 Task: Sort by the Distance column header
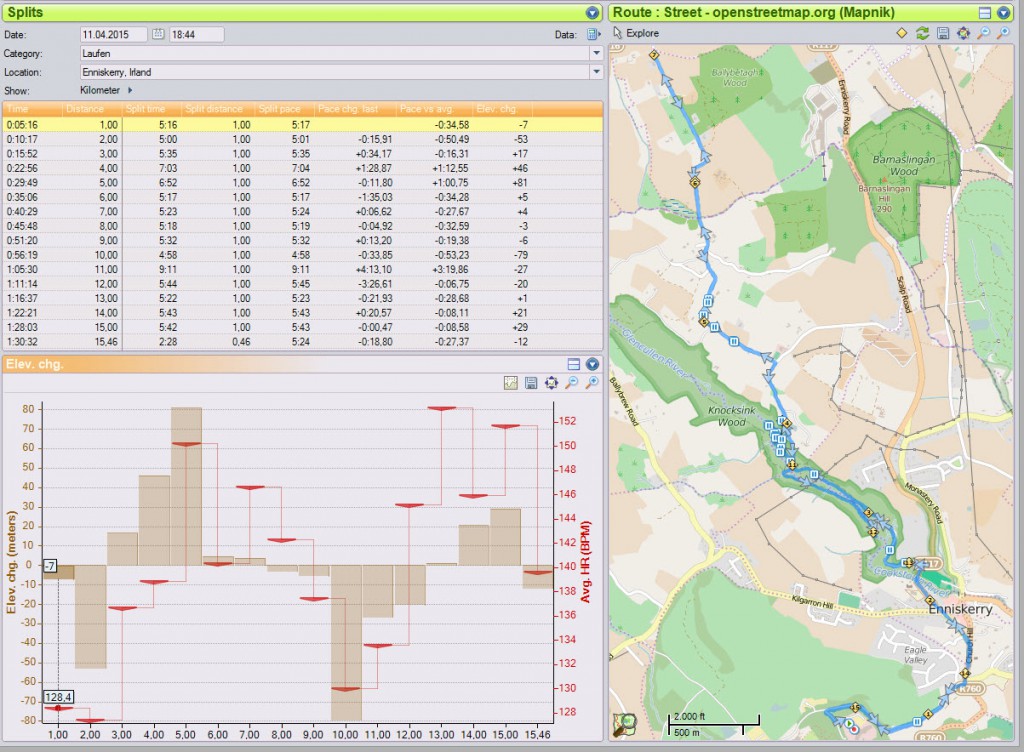pyautogui.click(x=92, y=109)
